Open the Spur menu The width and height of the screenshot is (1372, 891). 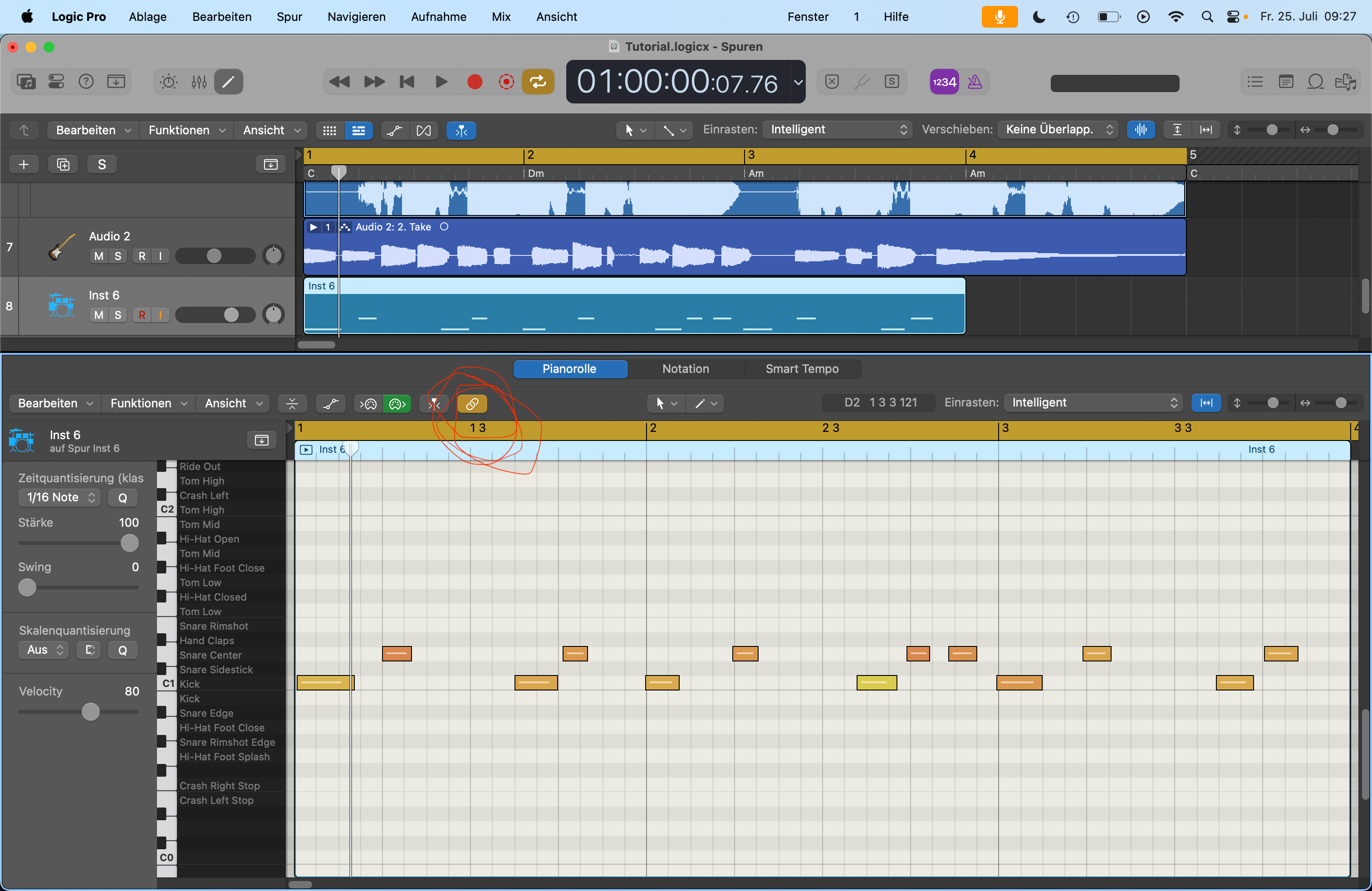coord(289,17)
